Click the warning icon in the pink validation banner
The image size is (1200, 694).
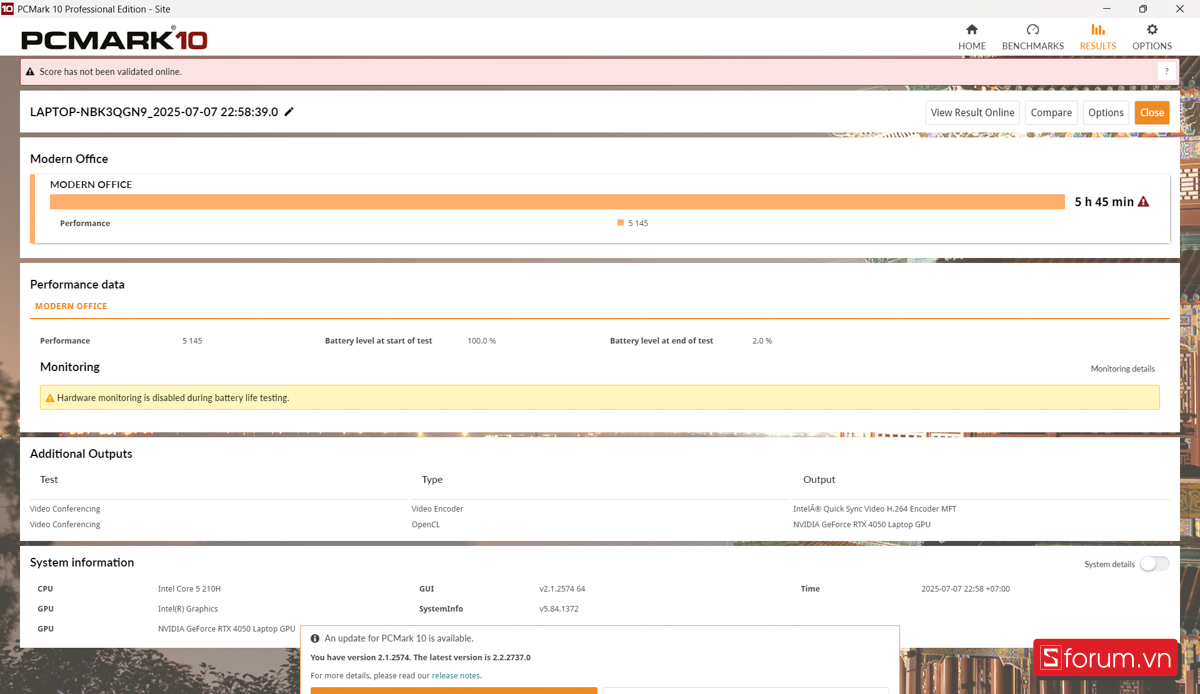click(30, 72)
